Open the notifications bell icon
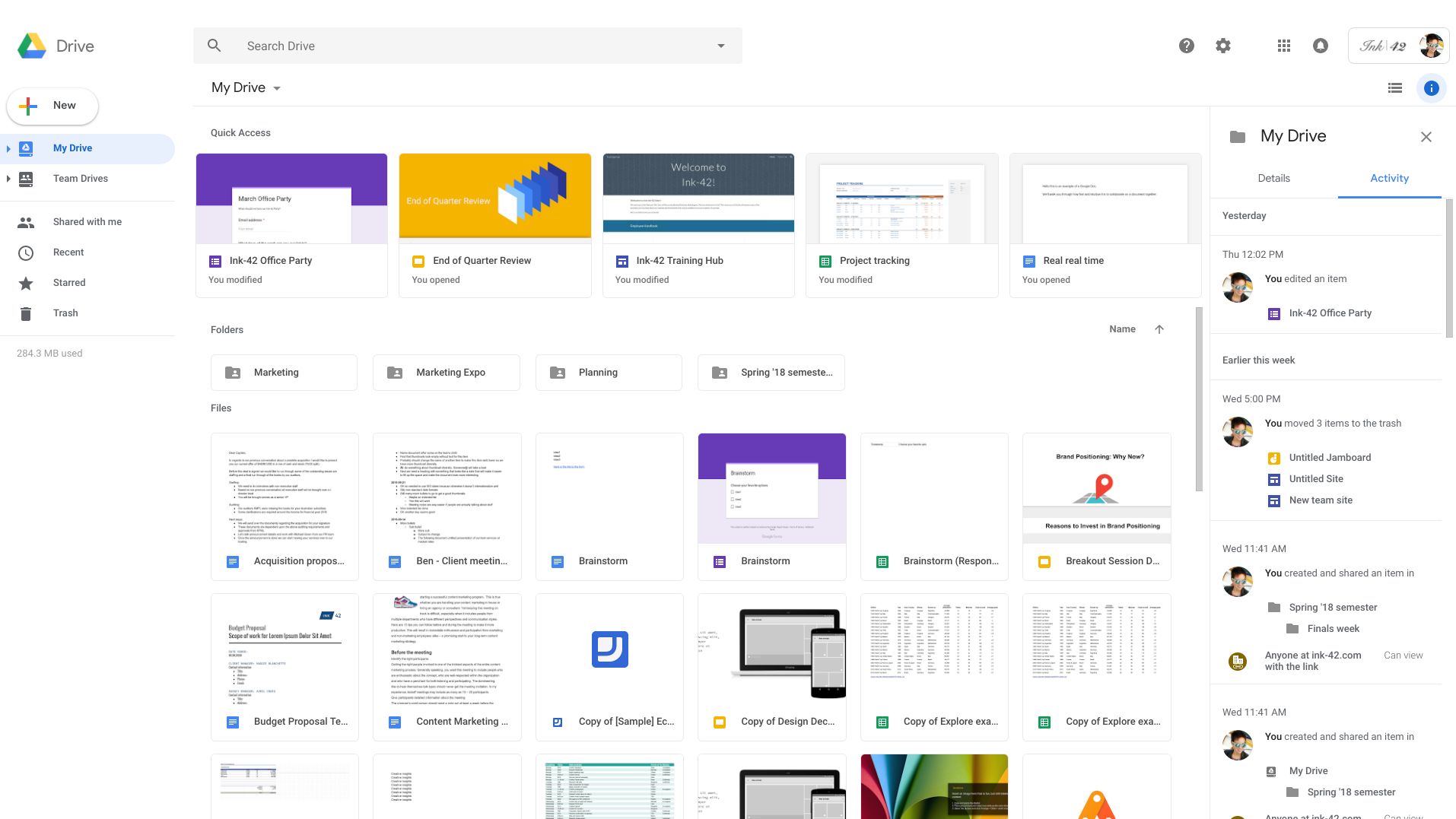 [1321, 46]
